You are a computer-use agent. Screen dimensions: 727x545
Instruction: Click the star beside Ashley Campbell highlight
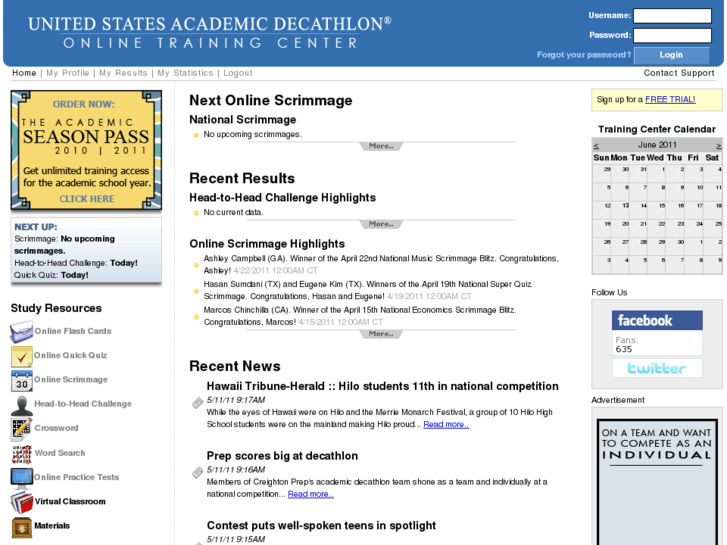pos(196,265)
